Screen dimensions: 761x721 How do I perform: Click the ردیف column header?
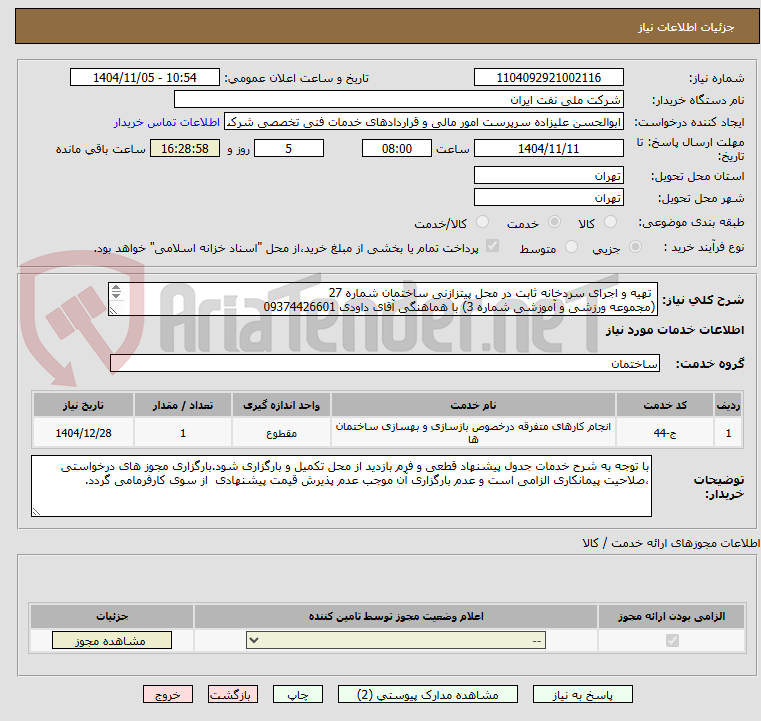[x=728, y=405]
